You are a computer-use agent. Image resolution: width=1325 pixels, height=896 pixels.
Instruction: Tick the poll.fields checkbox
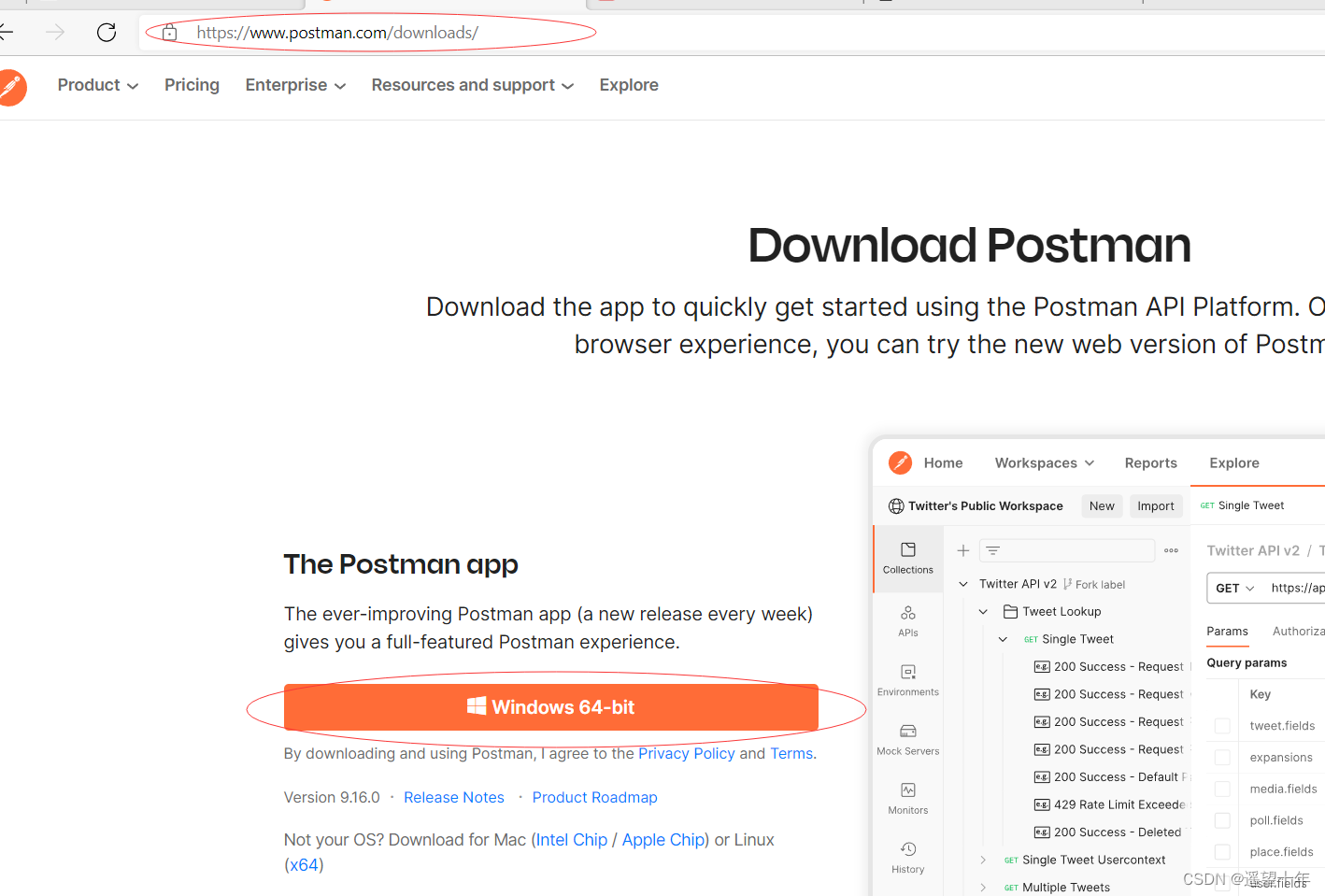1222,820
